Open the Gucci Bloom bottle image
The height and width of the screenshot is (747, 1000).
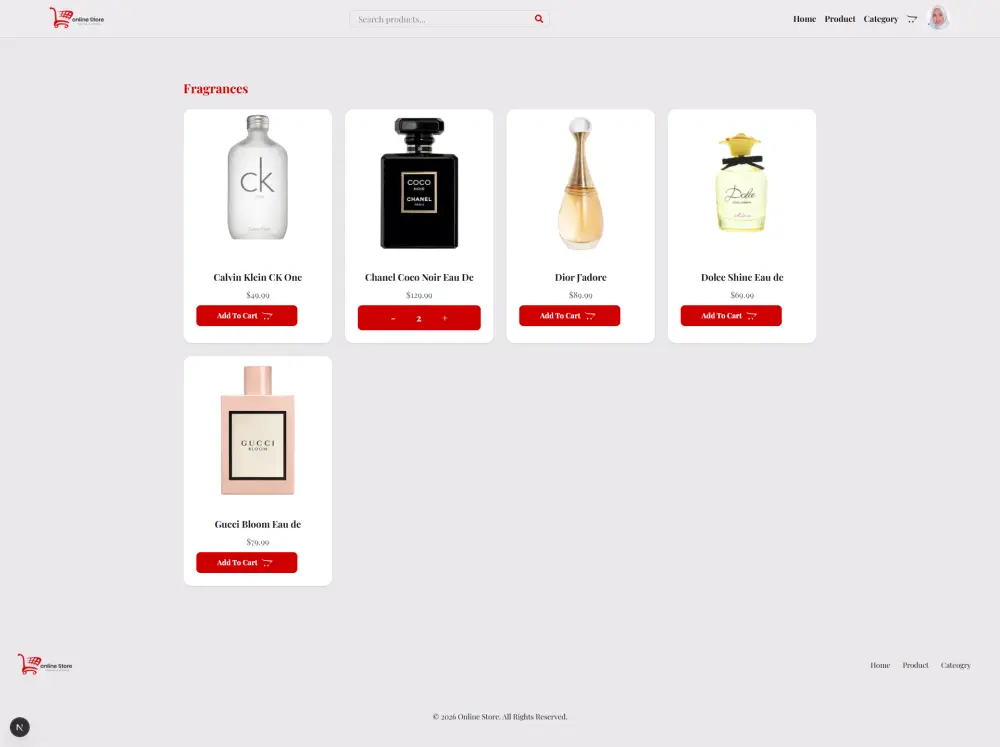click(x=258, y=431)
